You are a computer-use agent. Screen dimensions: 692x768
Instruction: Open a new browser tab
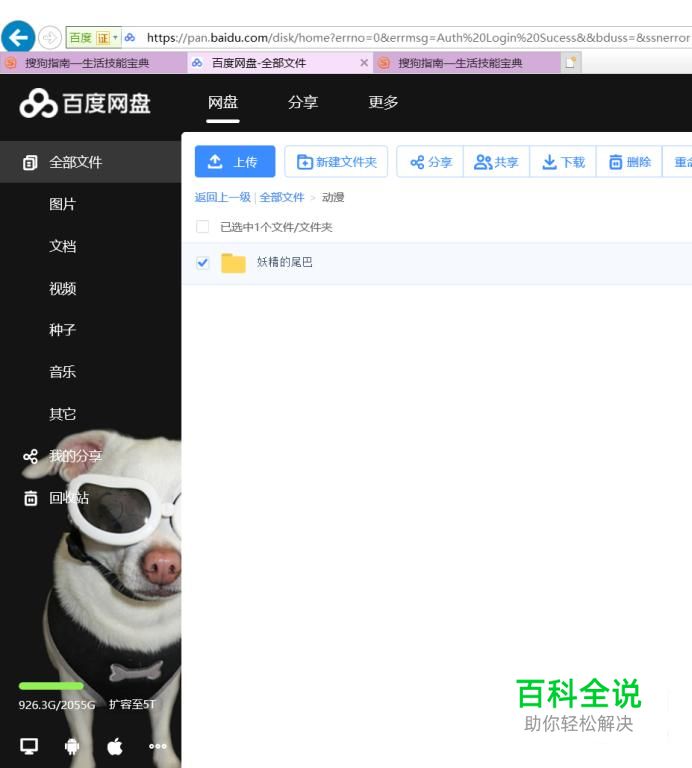click(x=571, y=63)
